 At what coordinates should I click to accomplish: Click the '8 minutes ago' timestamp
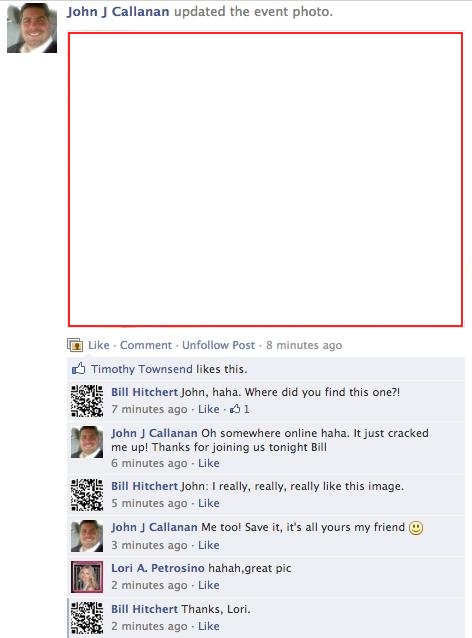tap(304, 345)
